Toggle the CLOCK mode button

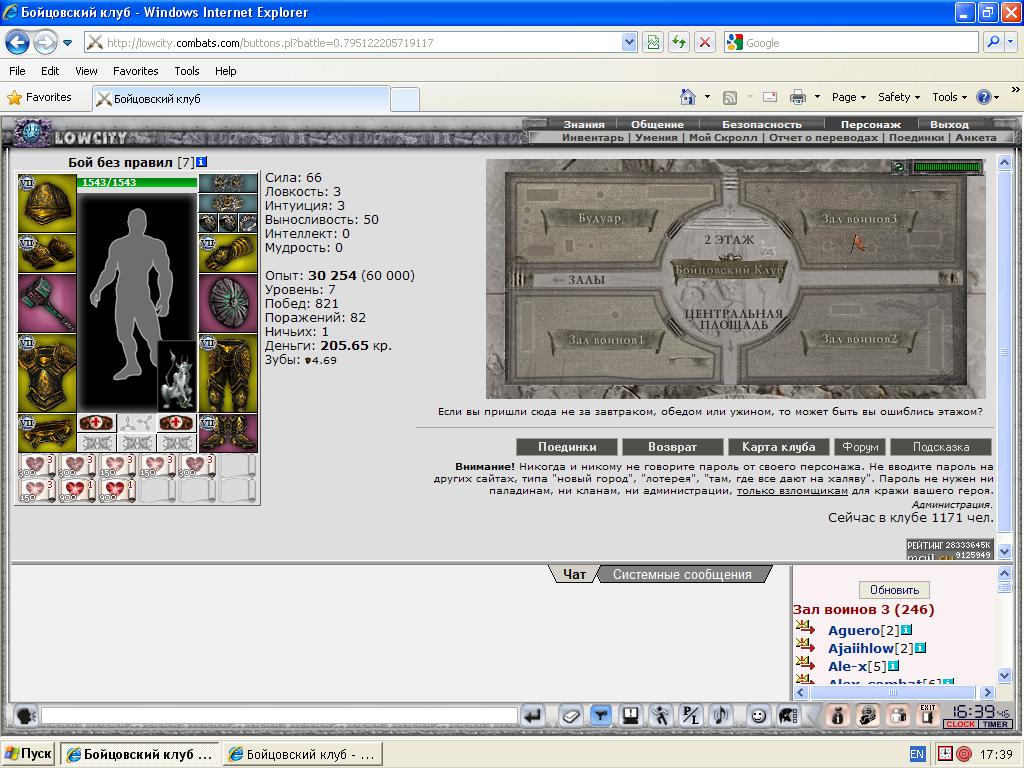(960, 724)
